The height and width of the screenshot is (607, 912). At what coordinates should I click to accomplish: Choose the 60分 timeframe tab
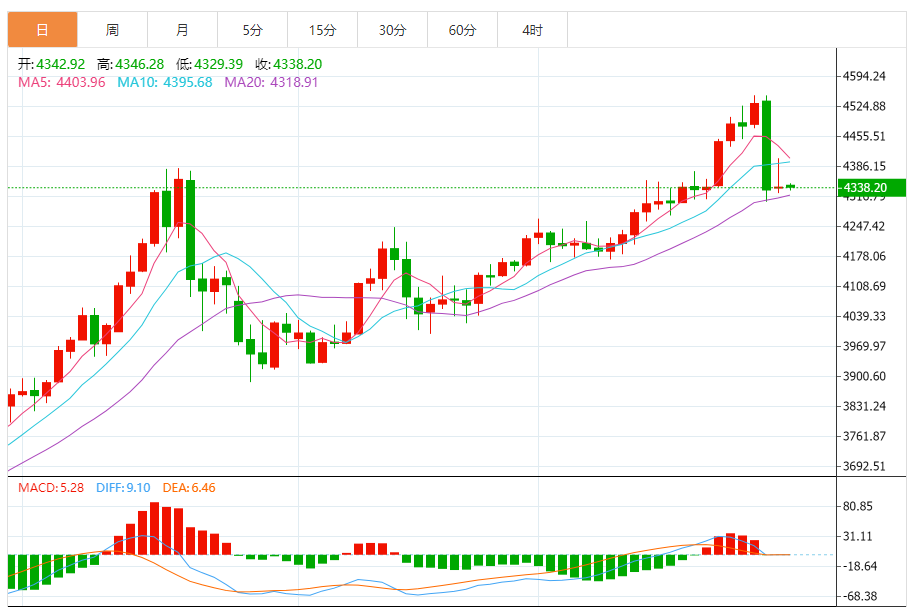(462, 30)
